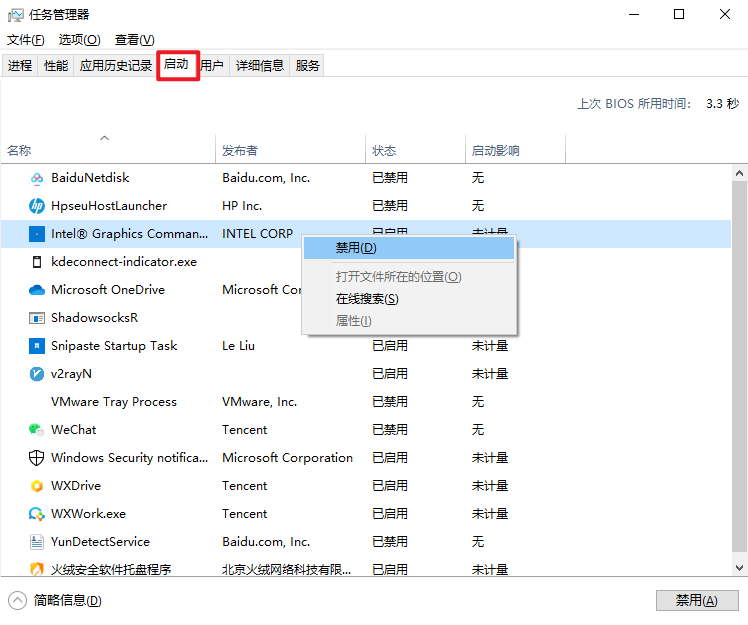Open the 查看(V) menu
Screen dimensions: 748x625
[135, 40]
